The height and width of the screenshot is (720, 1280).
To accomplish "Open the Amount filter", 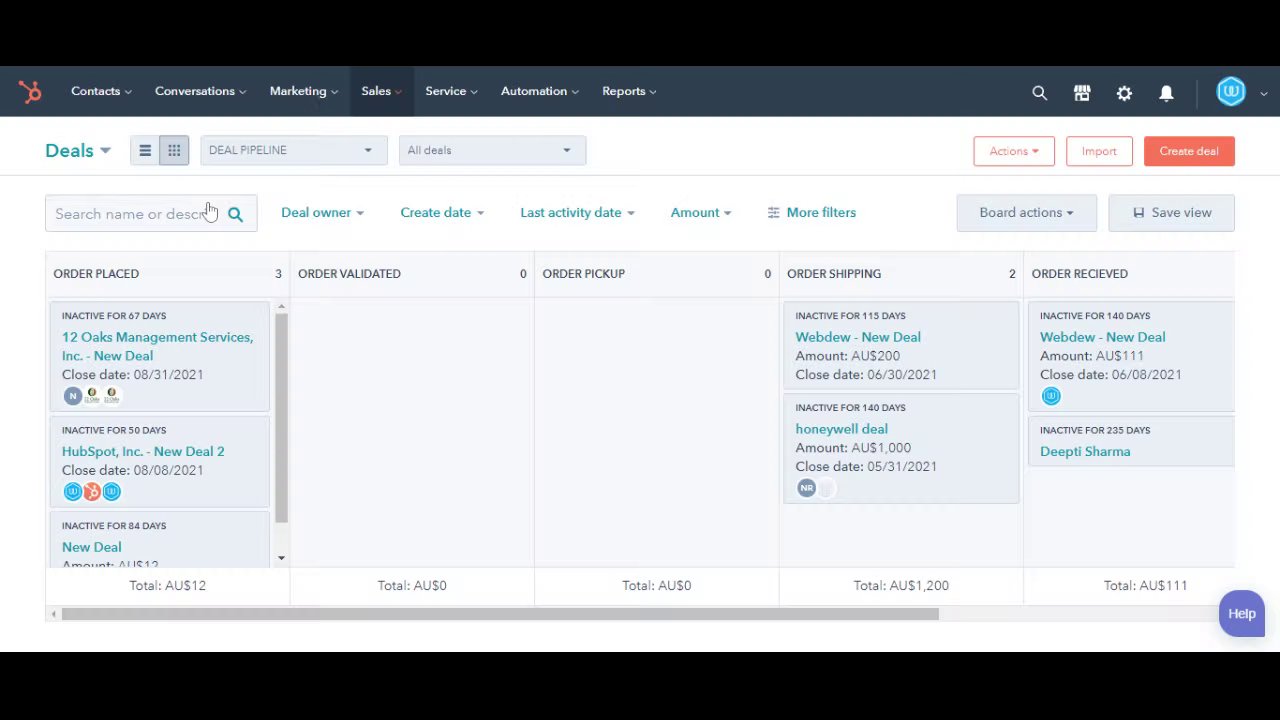I will point(700,212).
